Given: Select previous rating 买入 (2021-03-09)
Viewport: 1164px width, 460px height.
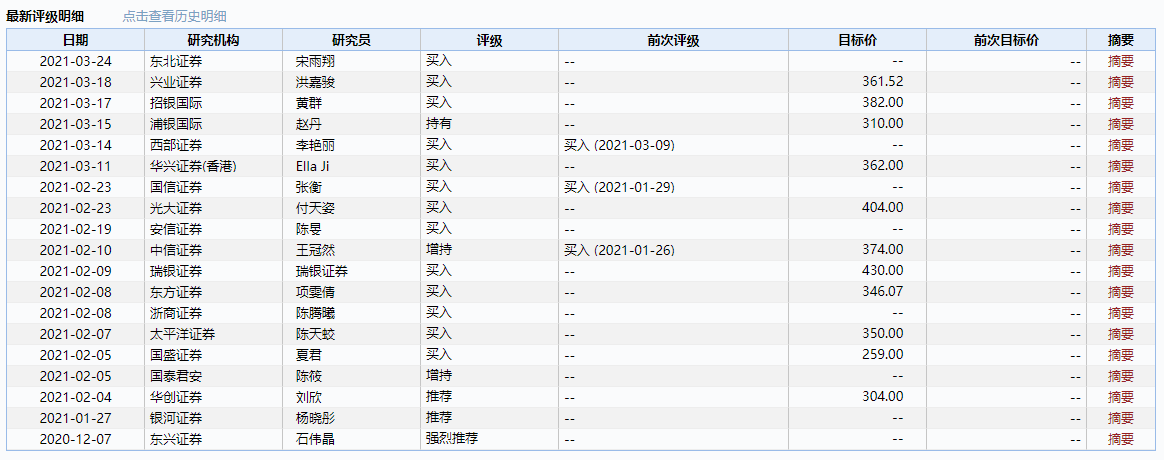Looking at the screenshot, I should [x=619, y=145].
